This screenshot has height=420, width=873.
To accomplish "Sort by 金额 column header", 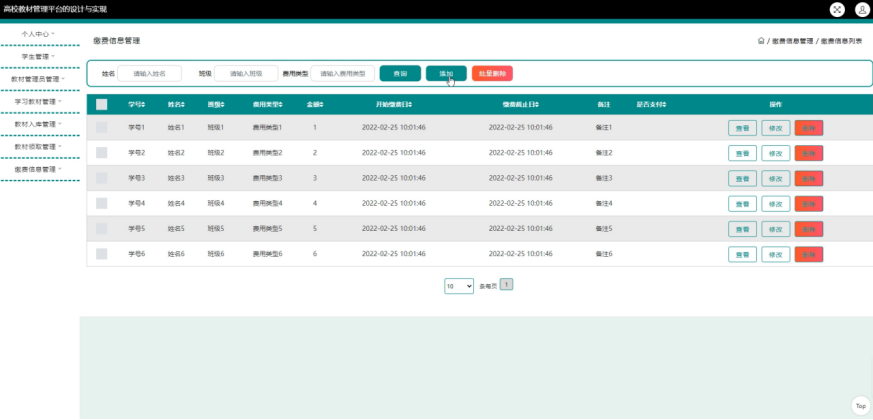I will 315,104.
